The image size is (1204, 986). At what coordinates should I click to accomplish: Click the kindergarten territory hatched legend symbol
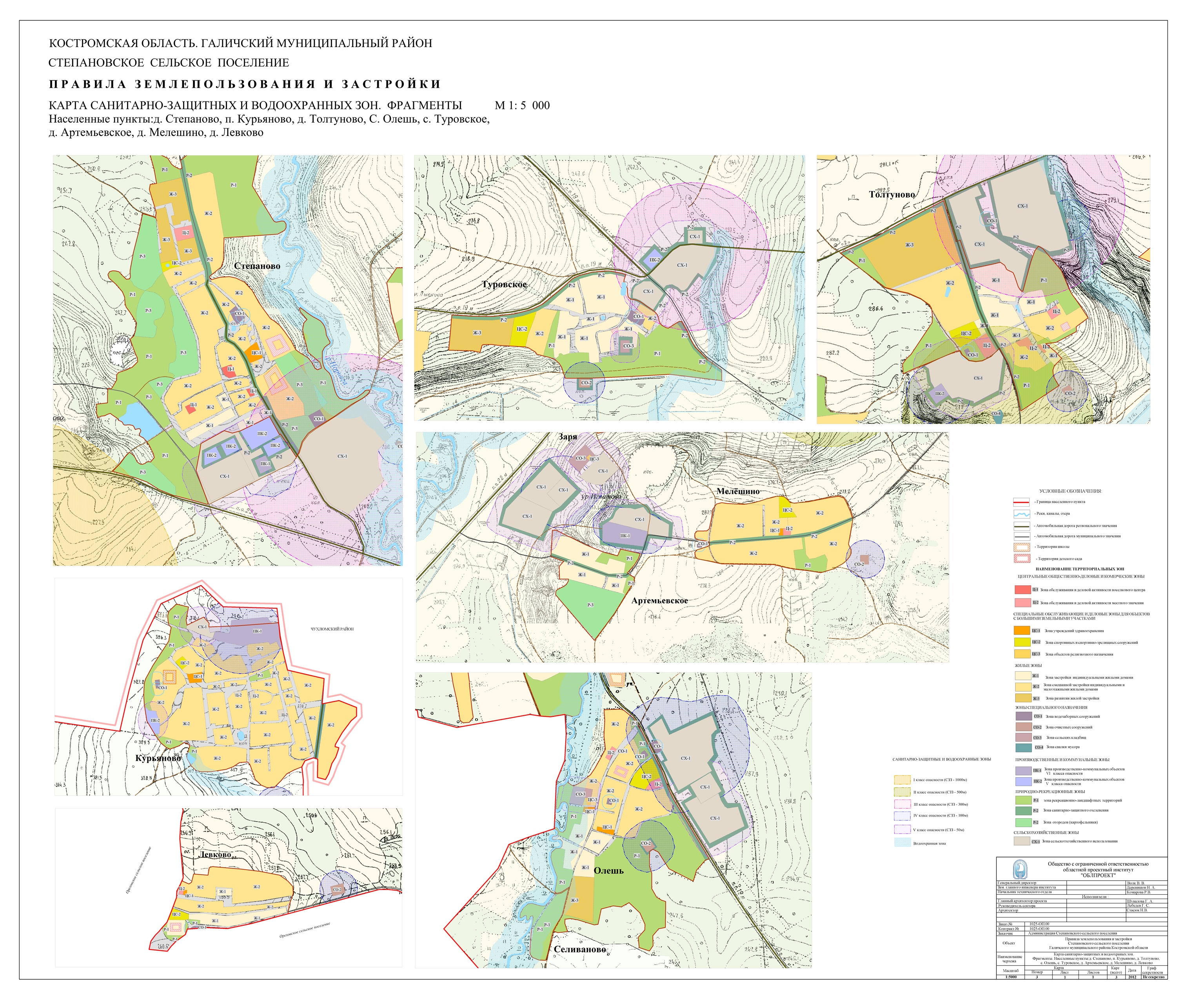1022,559
